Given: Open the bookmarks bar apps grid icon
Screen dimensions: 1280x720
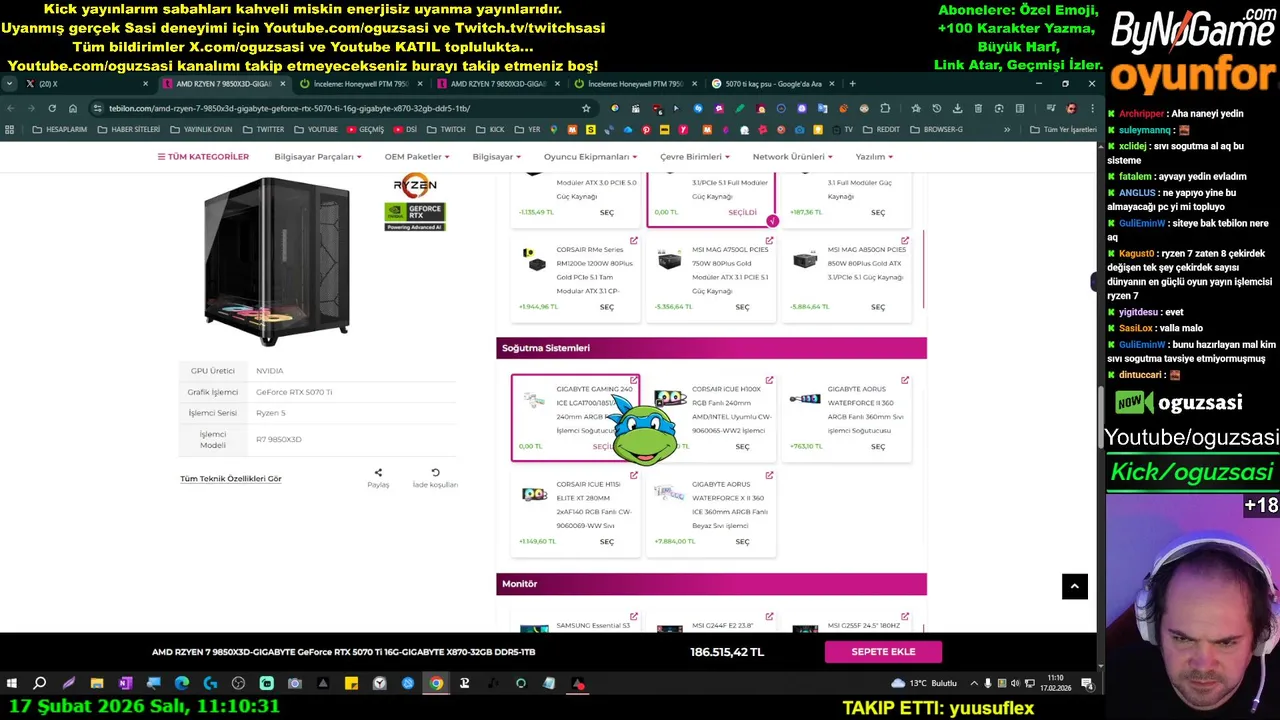Looking at the screenshot, I should 10,129.
